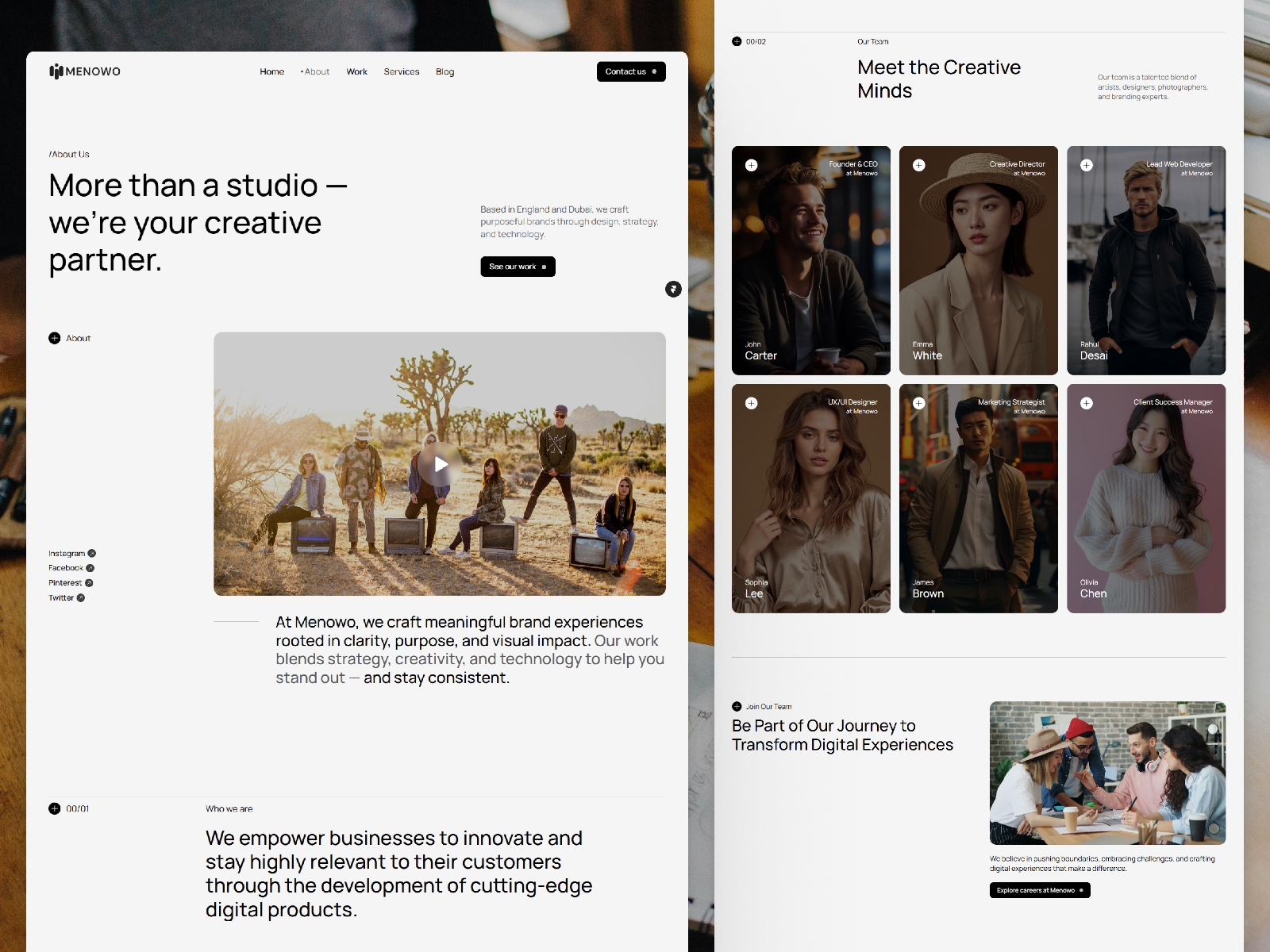Click the Contact us button
Image resolution: width=1270 pixels, height=952 pixels.
point(630,71)
